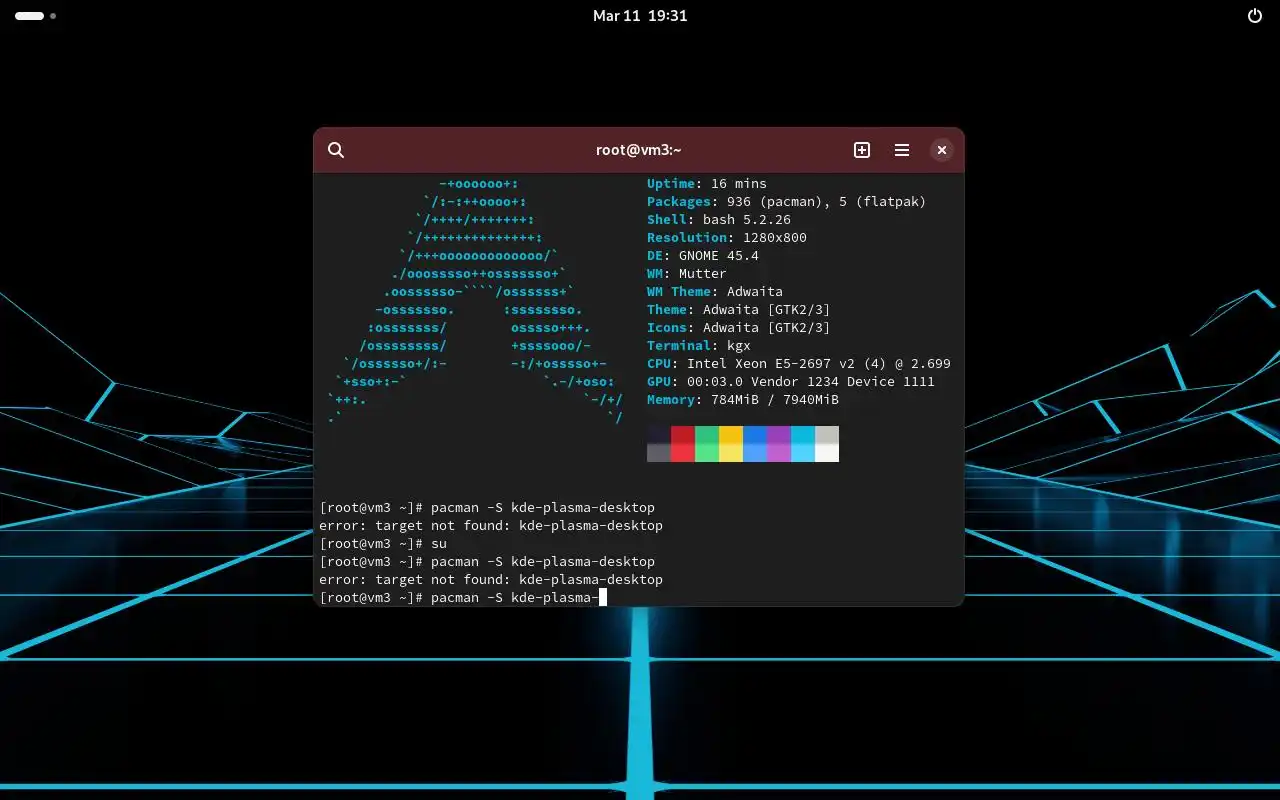
Task: Click the root@vm3:~ window title
Action: point(639,150)
